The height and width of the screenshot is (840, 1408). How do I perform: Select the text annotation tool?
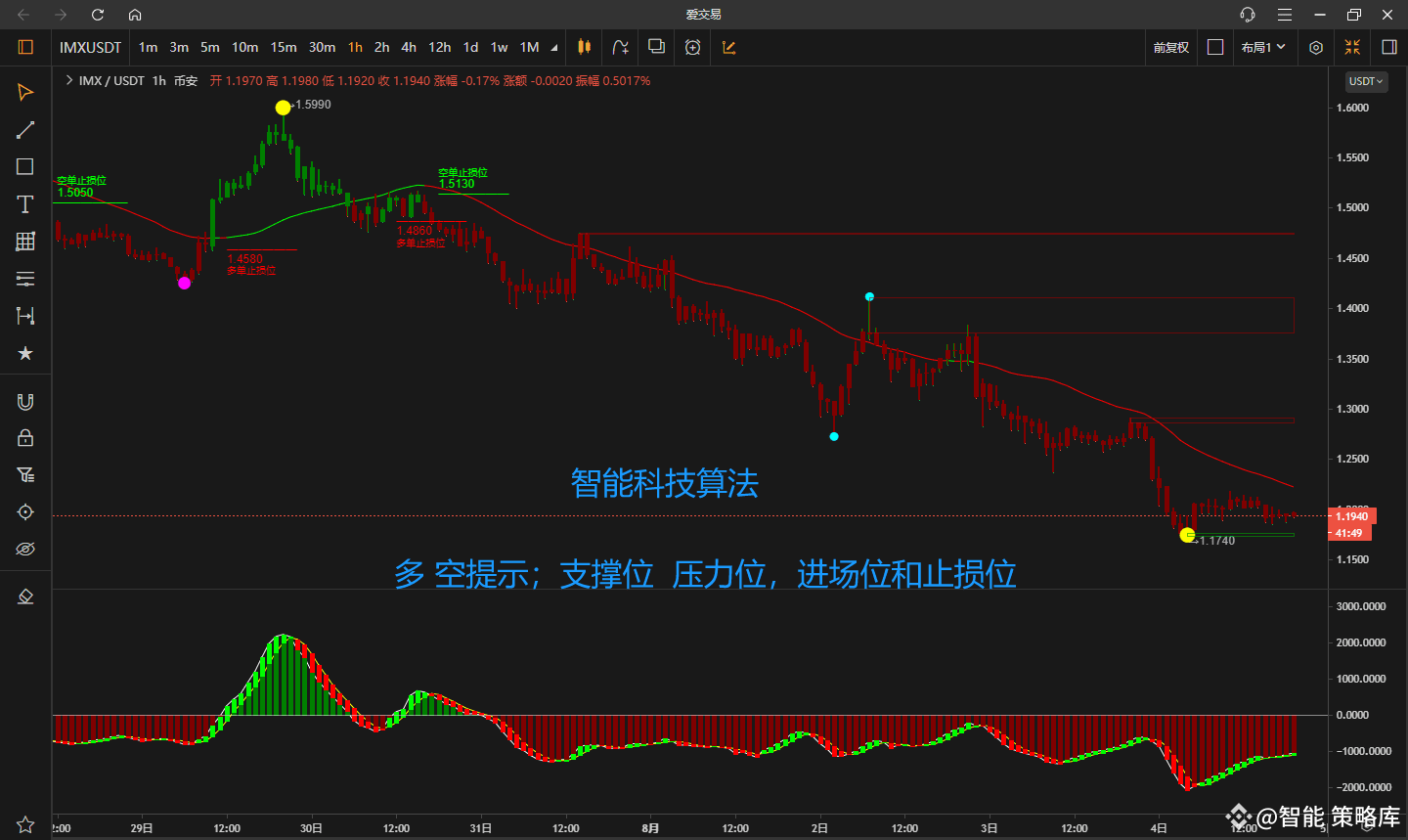[24, 204]
